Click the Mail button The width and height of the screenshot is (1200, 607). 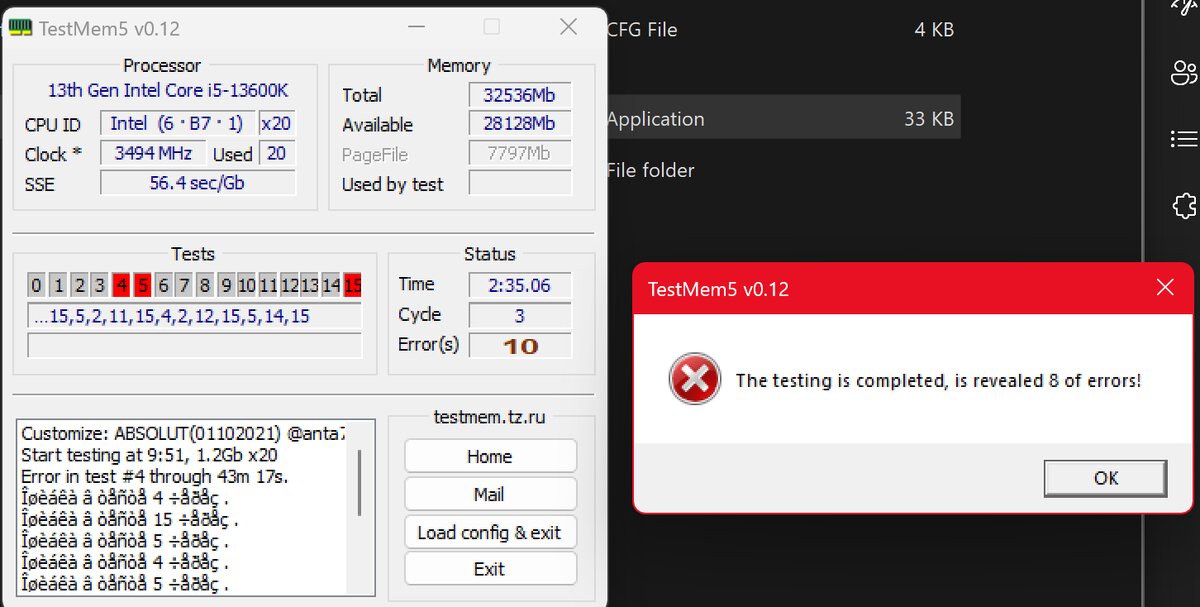(x=490, y=494)
